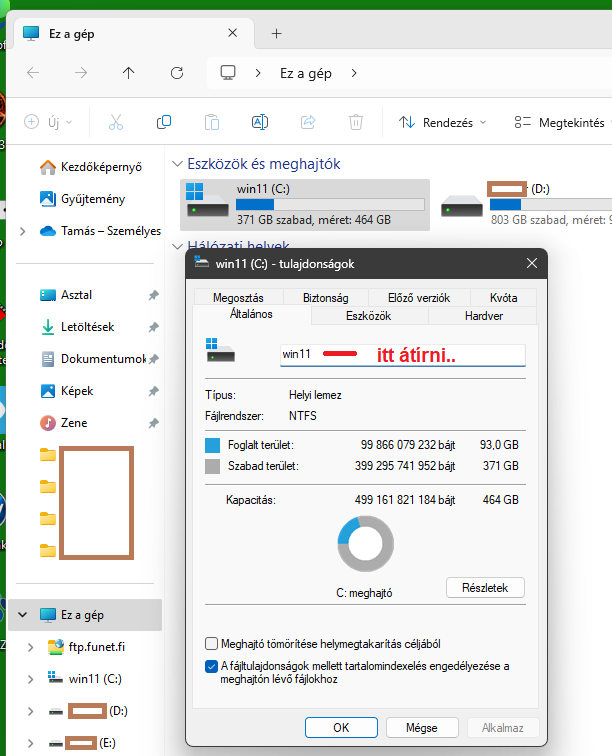Screen dimensions: 612x756
Task: Click the Cut scissors icon
Action: [x=116, y=122]
